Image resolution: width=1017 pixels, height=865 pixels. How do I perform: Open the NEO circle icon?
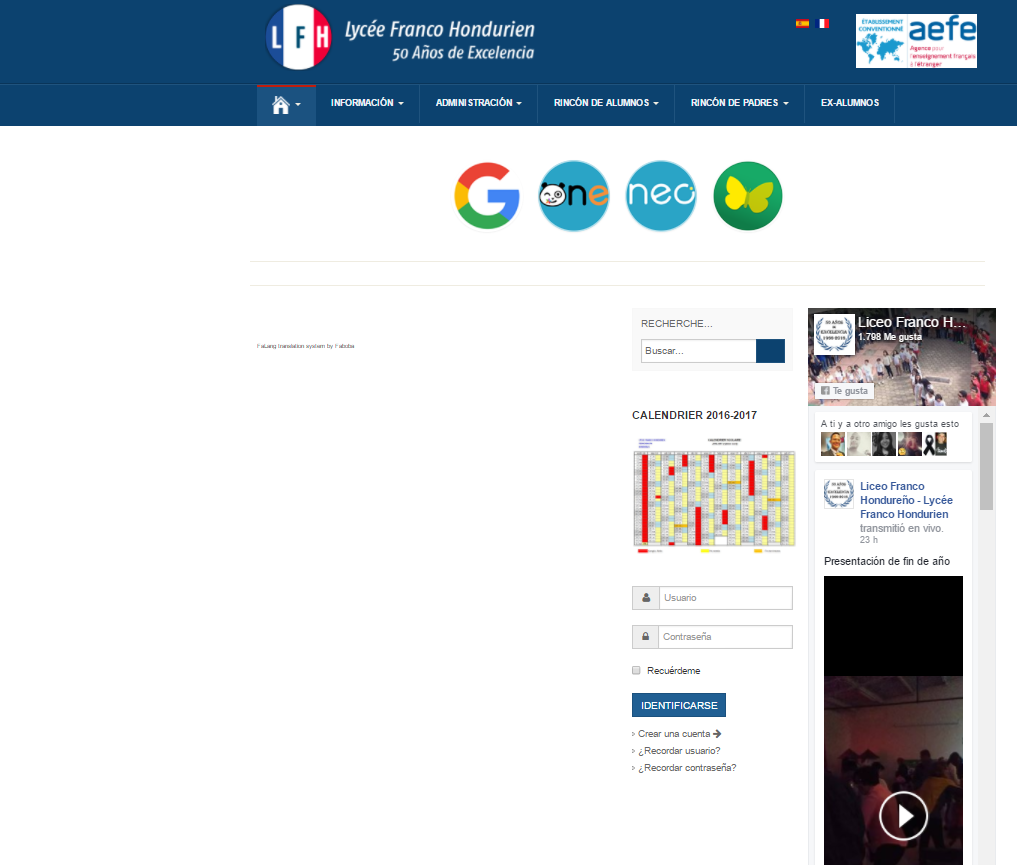pos(661,196)
